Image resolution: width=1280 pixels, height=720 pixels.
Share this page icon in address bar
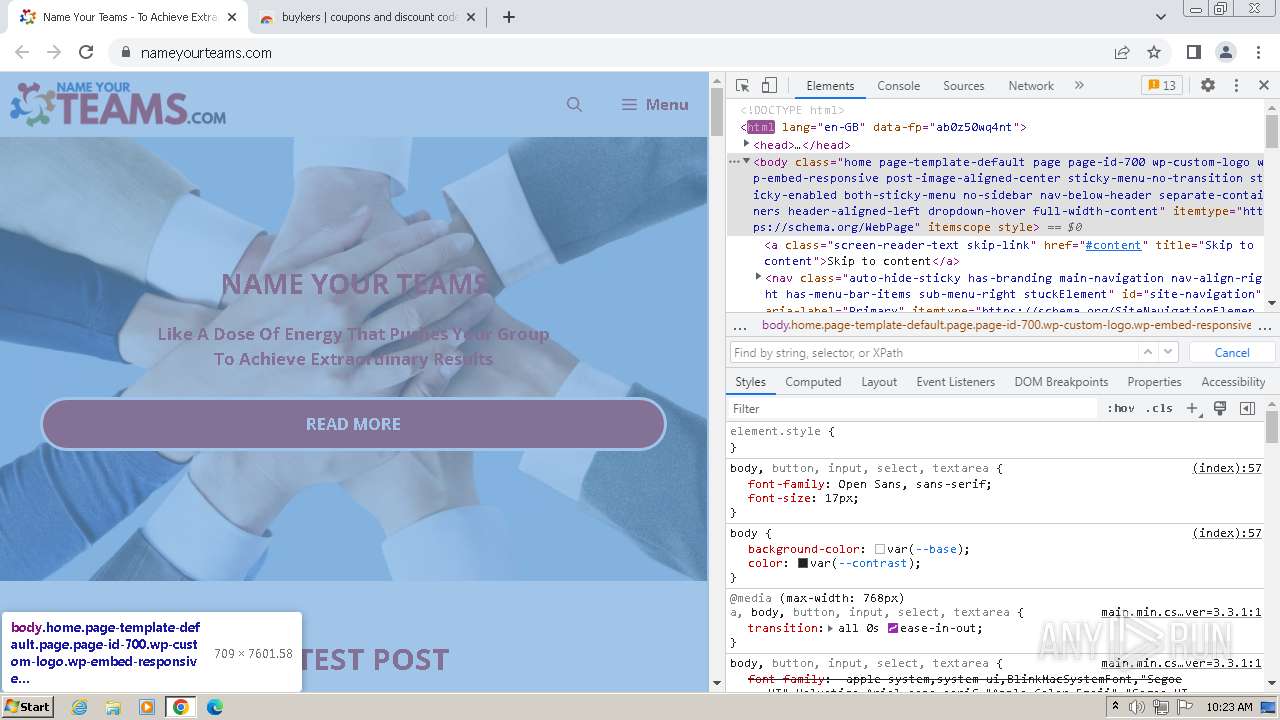click(x=1122, y=52)
